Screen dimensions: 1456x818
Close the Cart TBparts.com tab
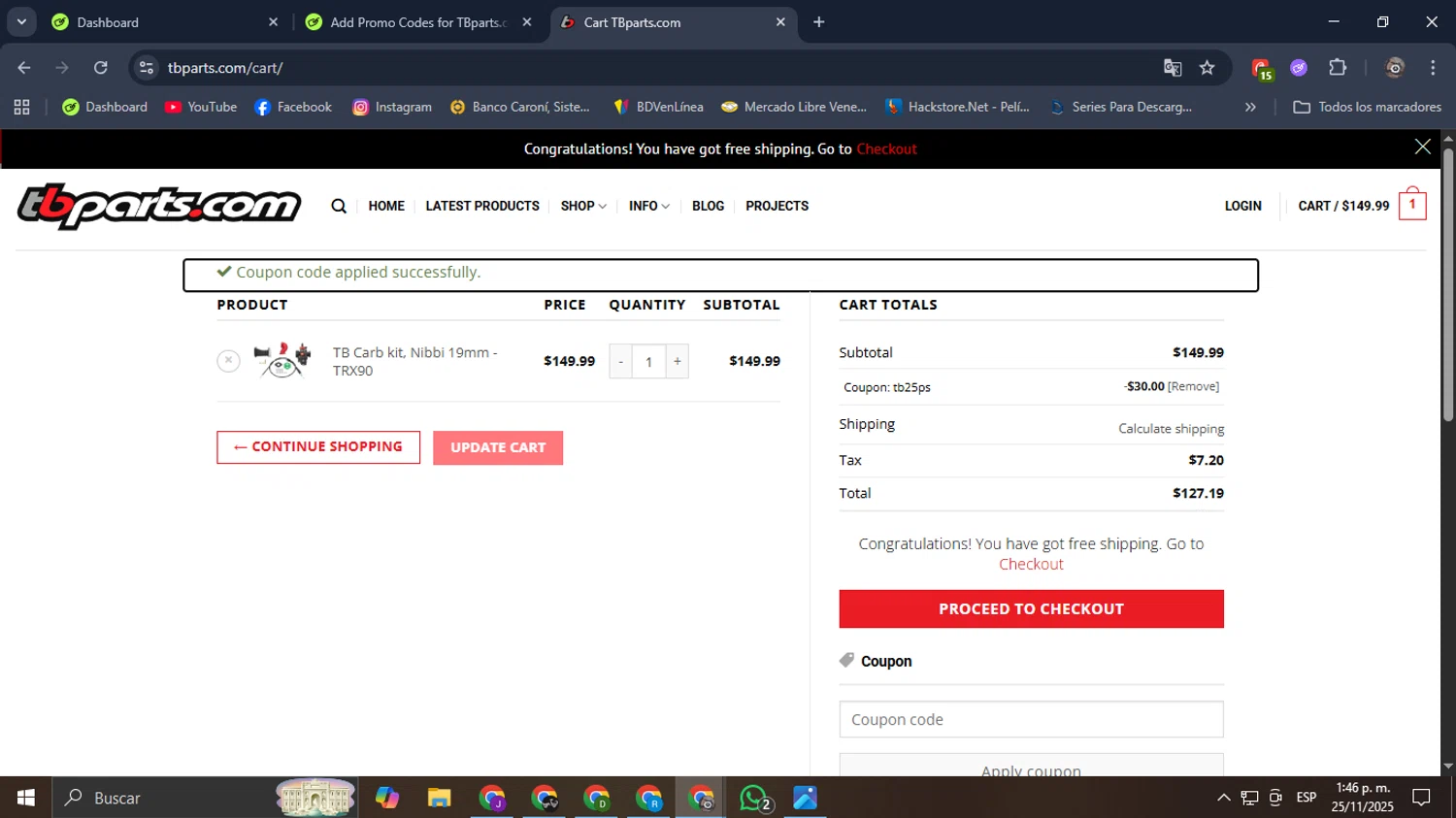tap(780, 21)
